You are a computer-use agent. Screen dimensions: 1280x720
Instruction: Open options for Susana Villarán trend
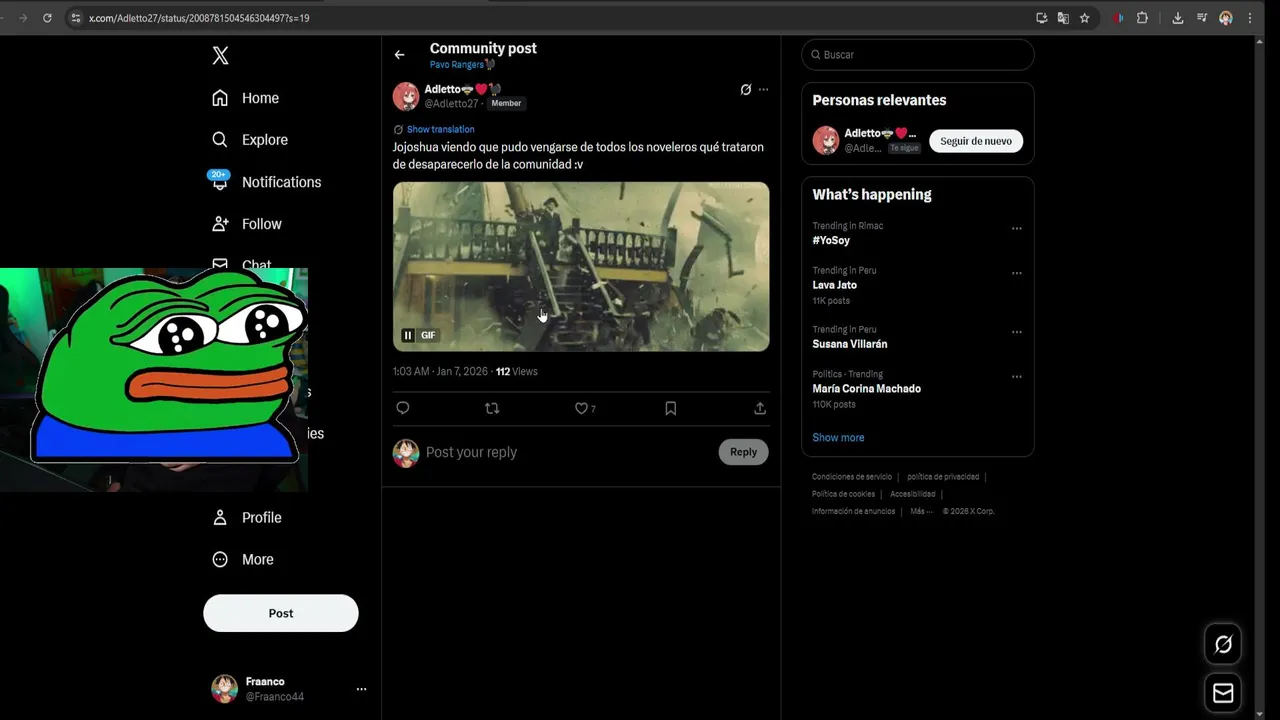[1016, 332]
